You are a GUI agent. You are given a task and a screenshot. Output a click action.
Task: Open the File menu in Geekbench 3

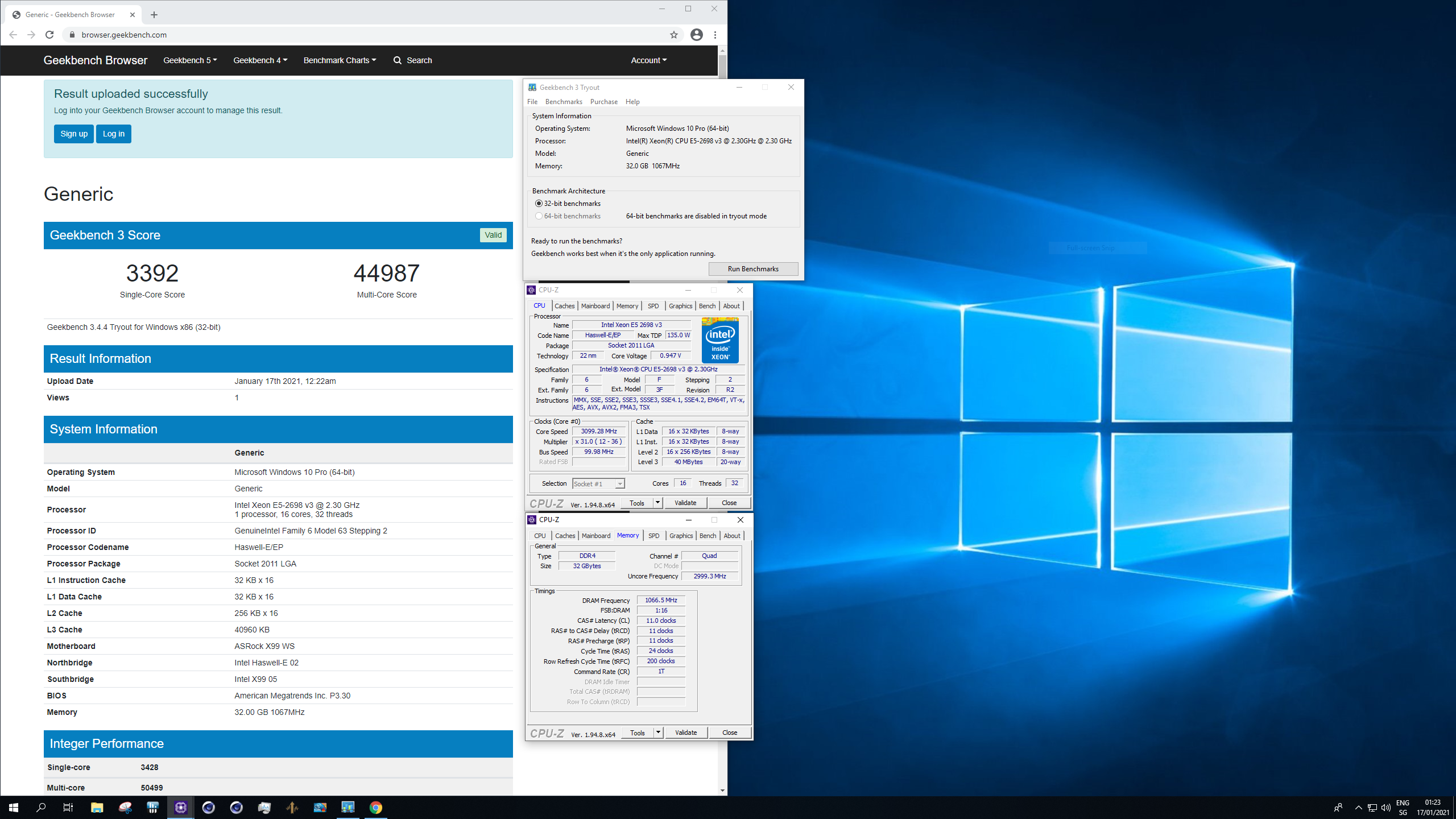[x=532, y=102]
